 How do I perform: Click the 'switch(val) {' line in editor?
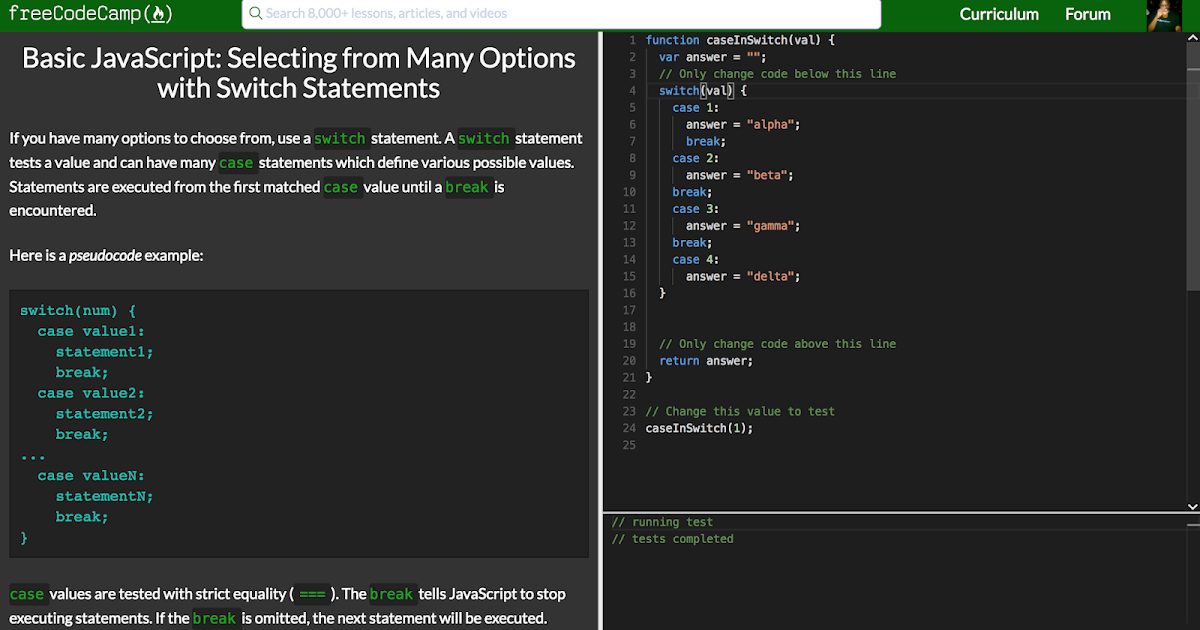click(x=703, y=91)
